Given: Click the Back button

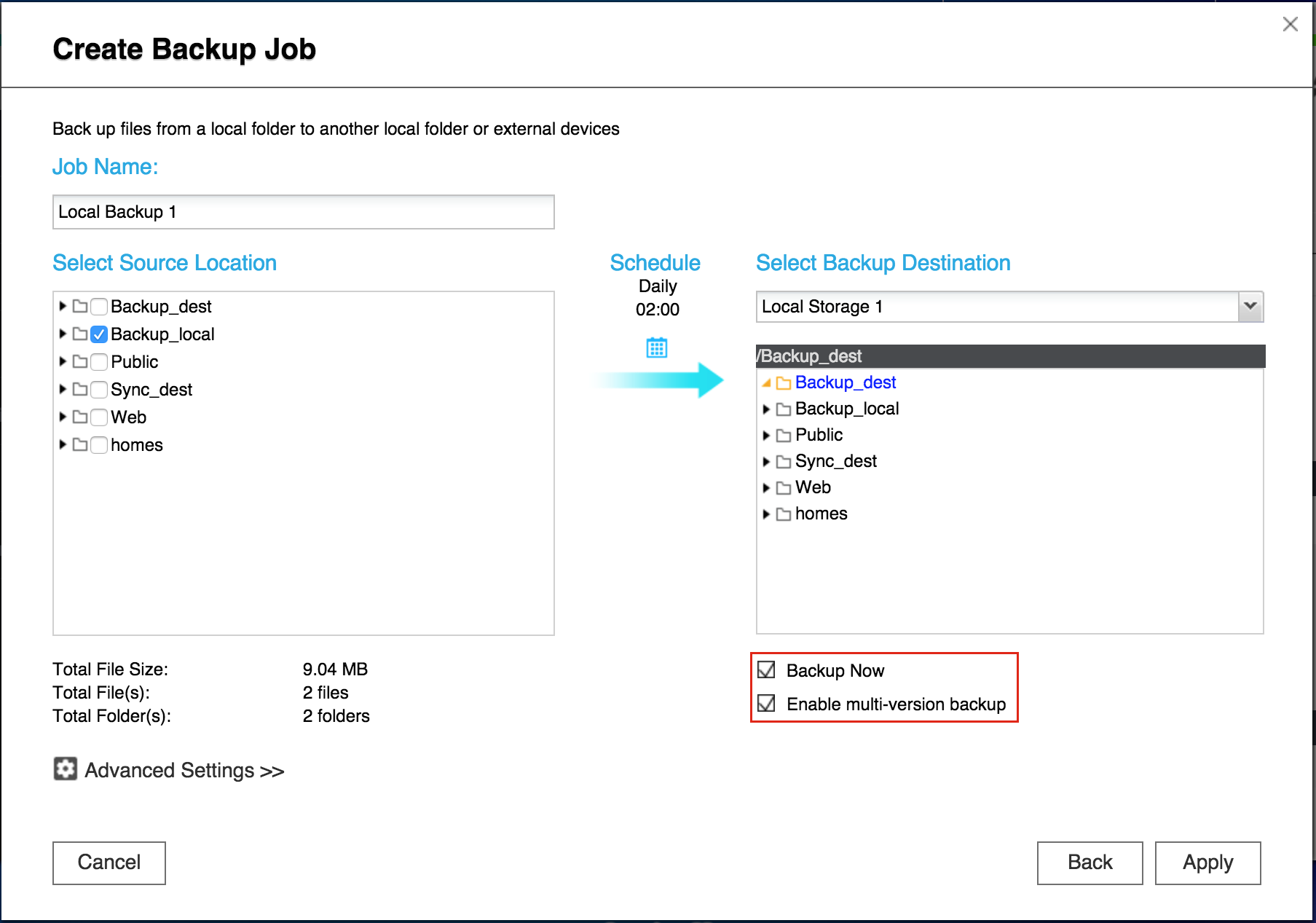Looking at the screenshot, I should pyautogui.click(x=1089, y=863).
